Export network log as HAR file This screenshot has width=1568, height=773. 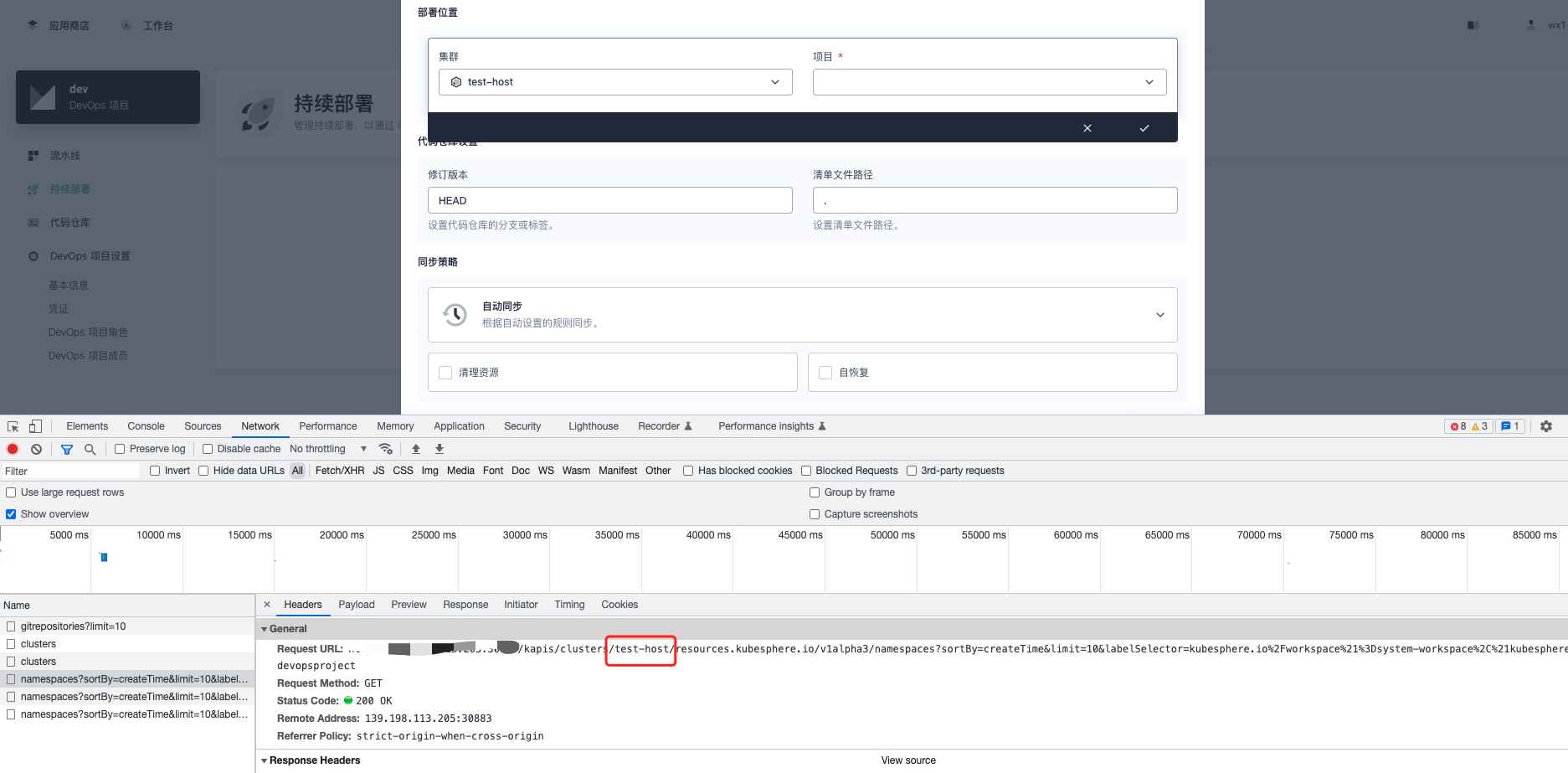[x=440, y=449]
